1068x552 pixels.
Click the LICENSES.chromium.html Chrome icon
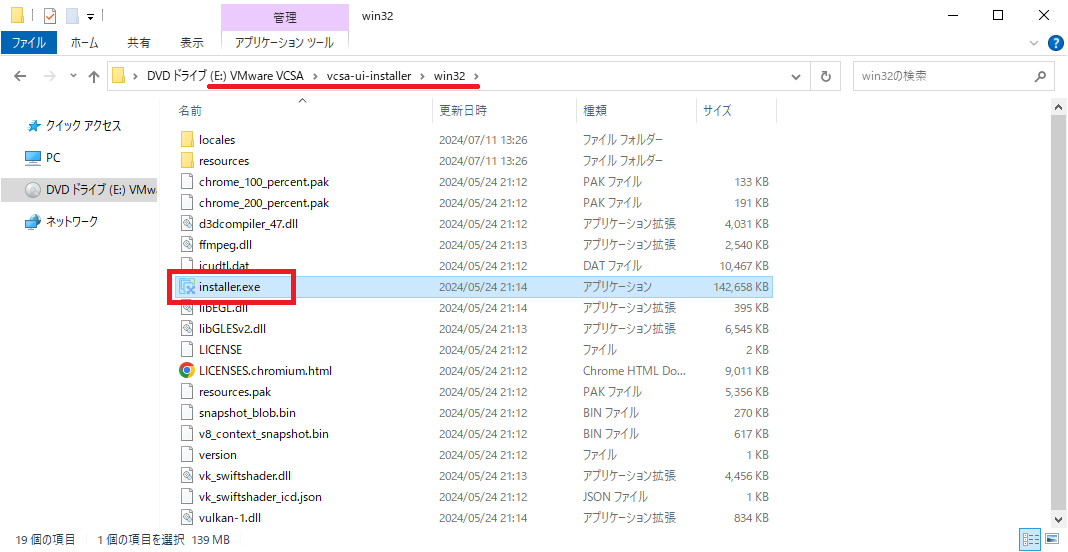[187, 371]
